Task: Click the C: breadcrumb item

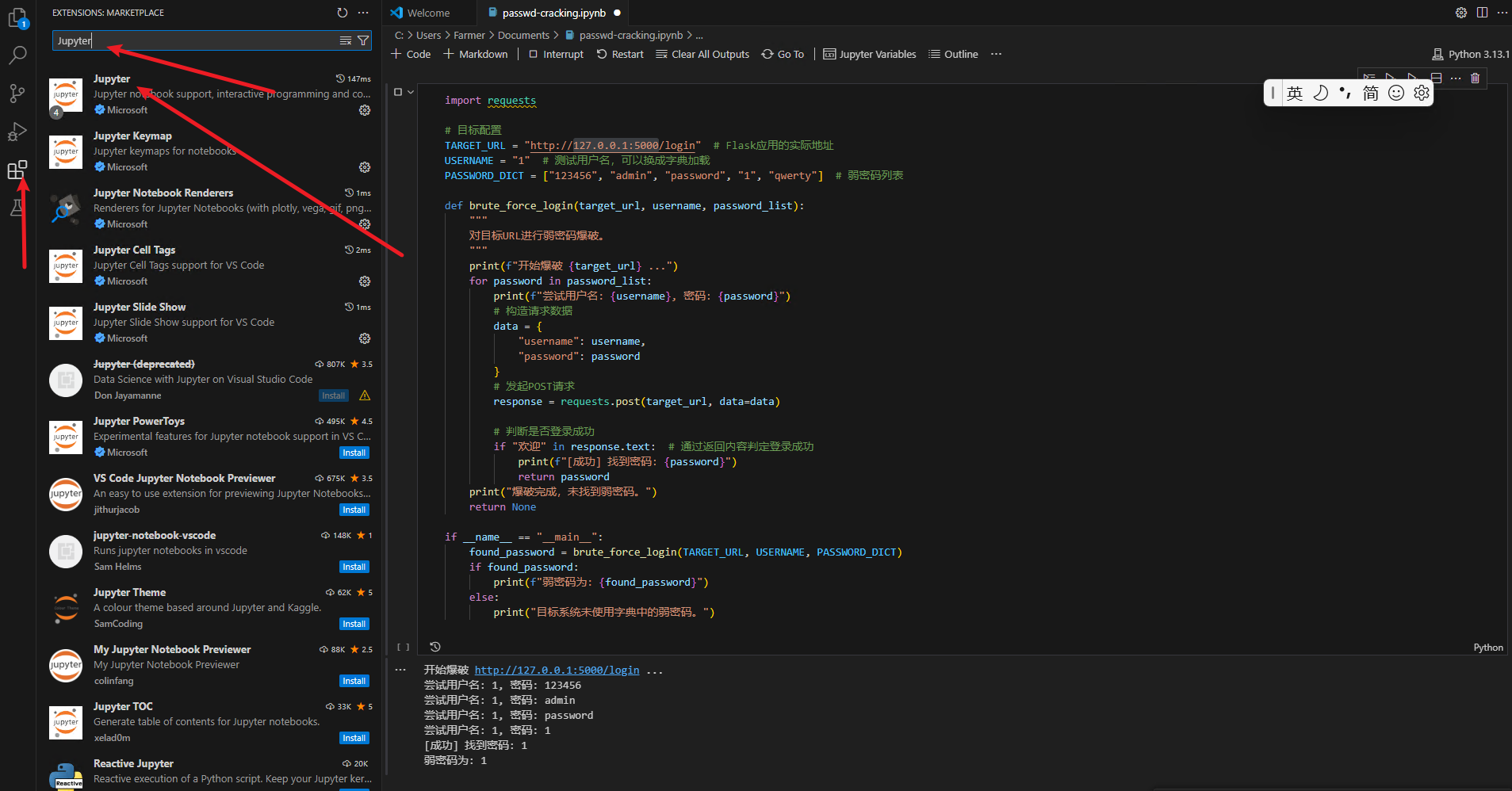Action: coord(400,35)
